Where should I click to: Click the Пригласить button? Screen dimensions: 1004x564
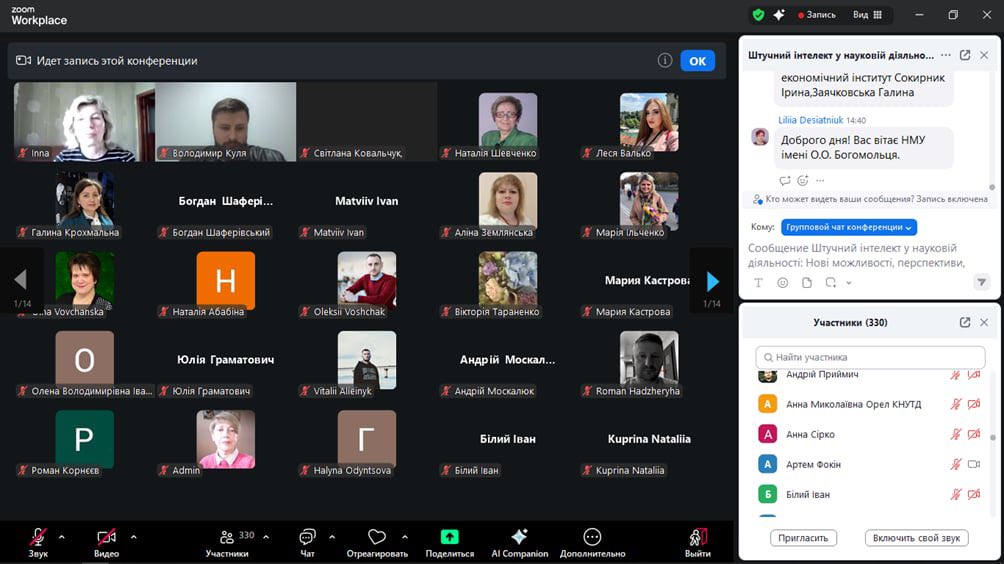pyautogui.click(x=803, y=538)
